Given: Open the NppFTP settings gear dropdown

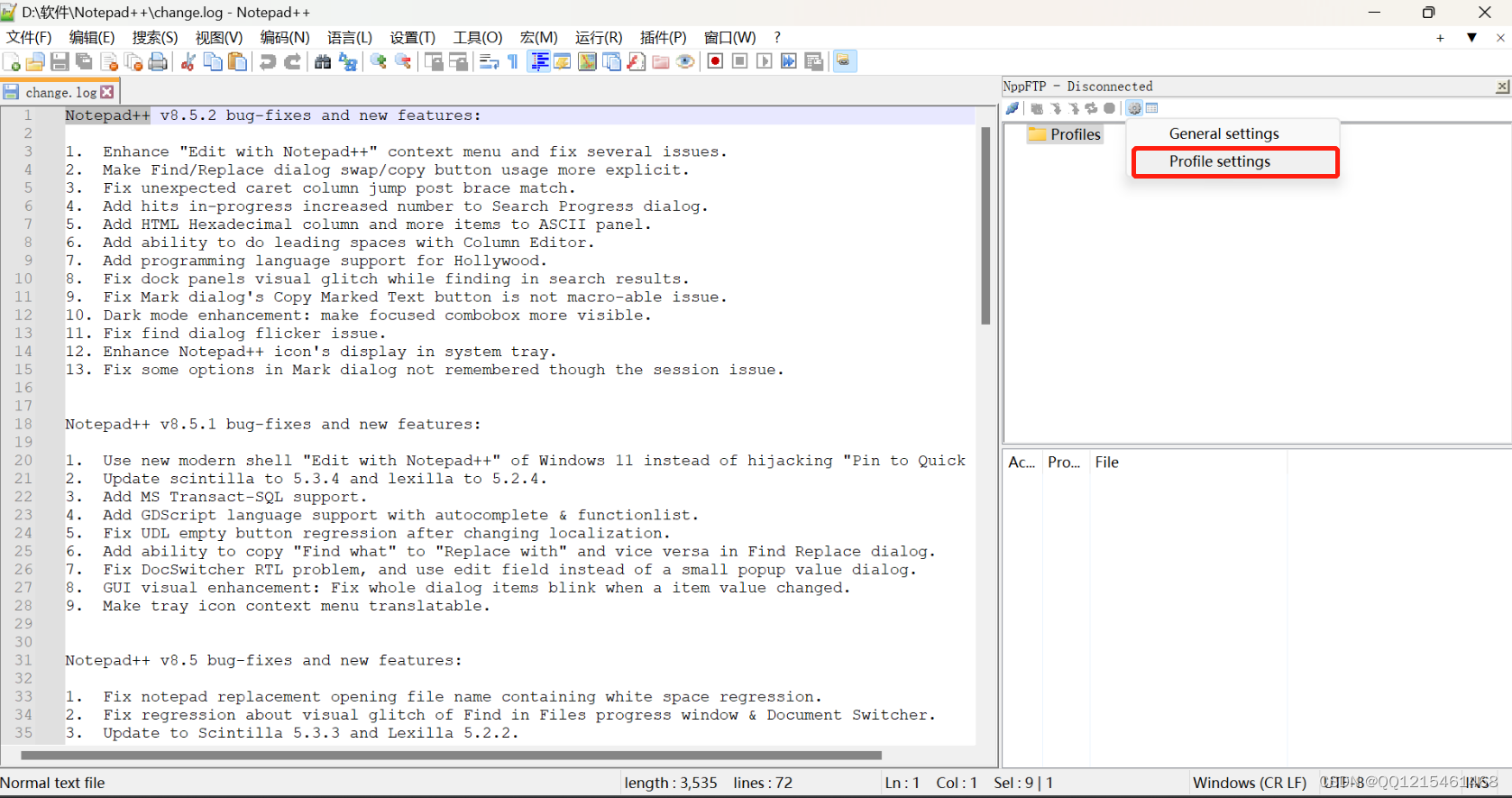Looking at the screenshot, I should (1134, 108).
